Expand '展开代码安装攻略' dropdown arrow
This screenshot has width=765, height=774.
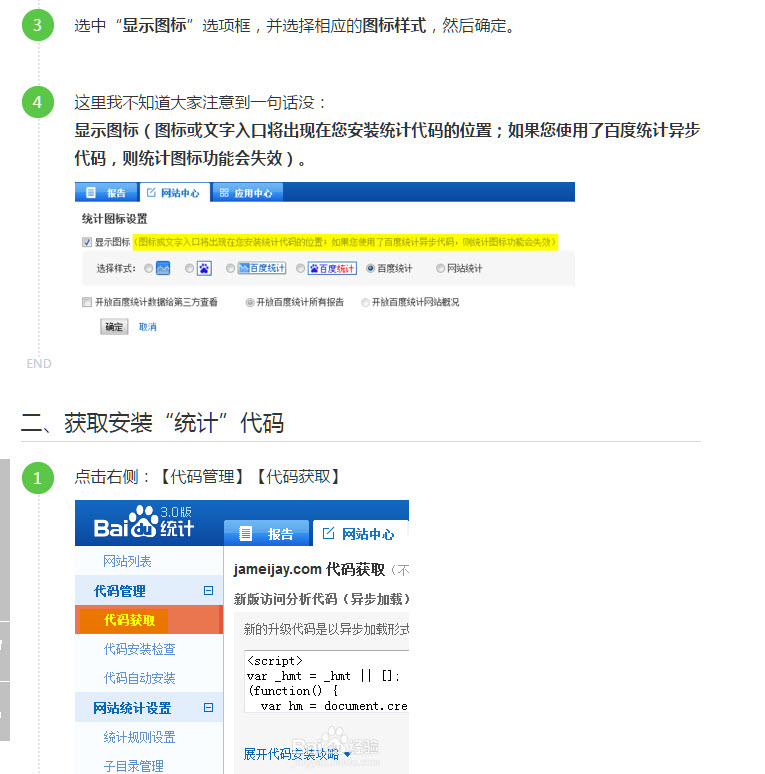point(347,754)
